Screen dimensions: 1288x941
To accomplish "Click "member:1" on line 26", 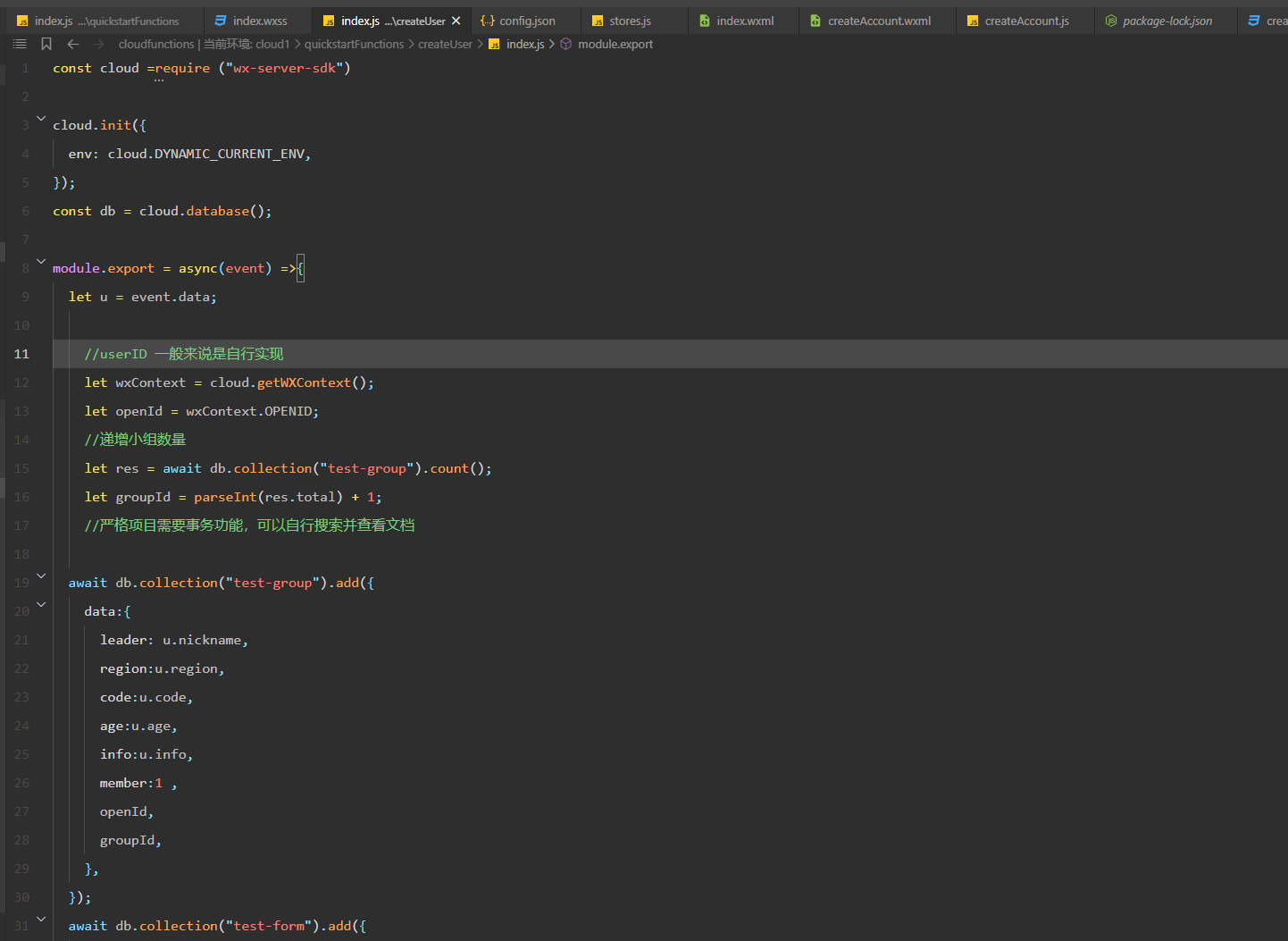I will click(x=131, y=783).
